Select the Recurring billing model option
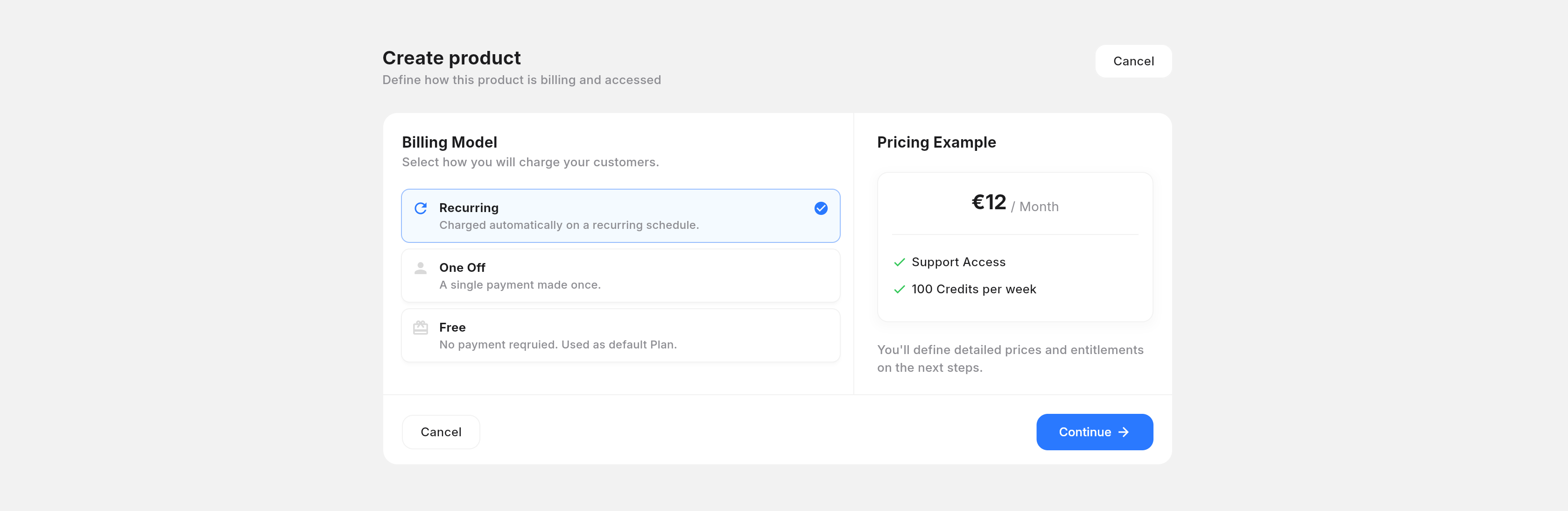The width and height of the screenshot is (1568, 511). coord(620,216)
